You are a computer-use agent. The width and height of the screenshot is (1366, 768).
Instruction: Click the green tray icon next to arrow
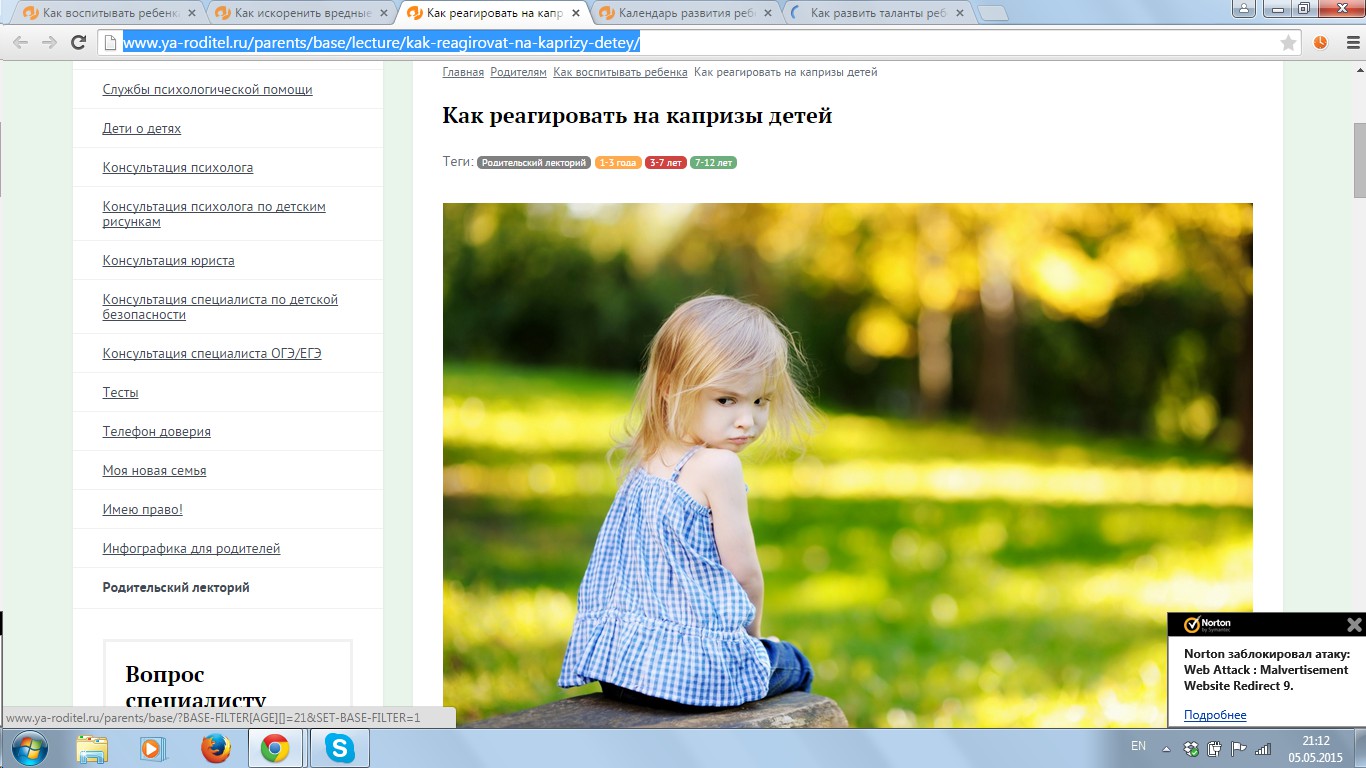click(1191, 748)
